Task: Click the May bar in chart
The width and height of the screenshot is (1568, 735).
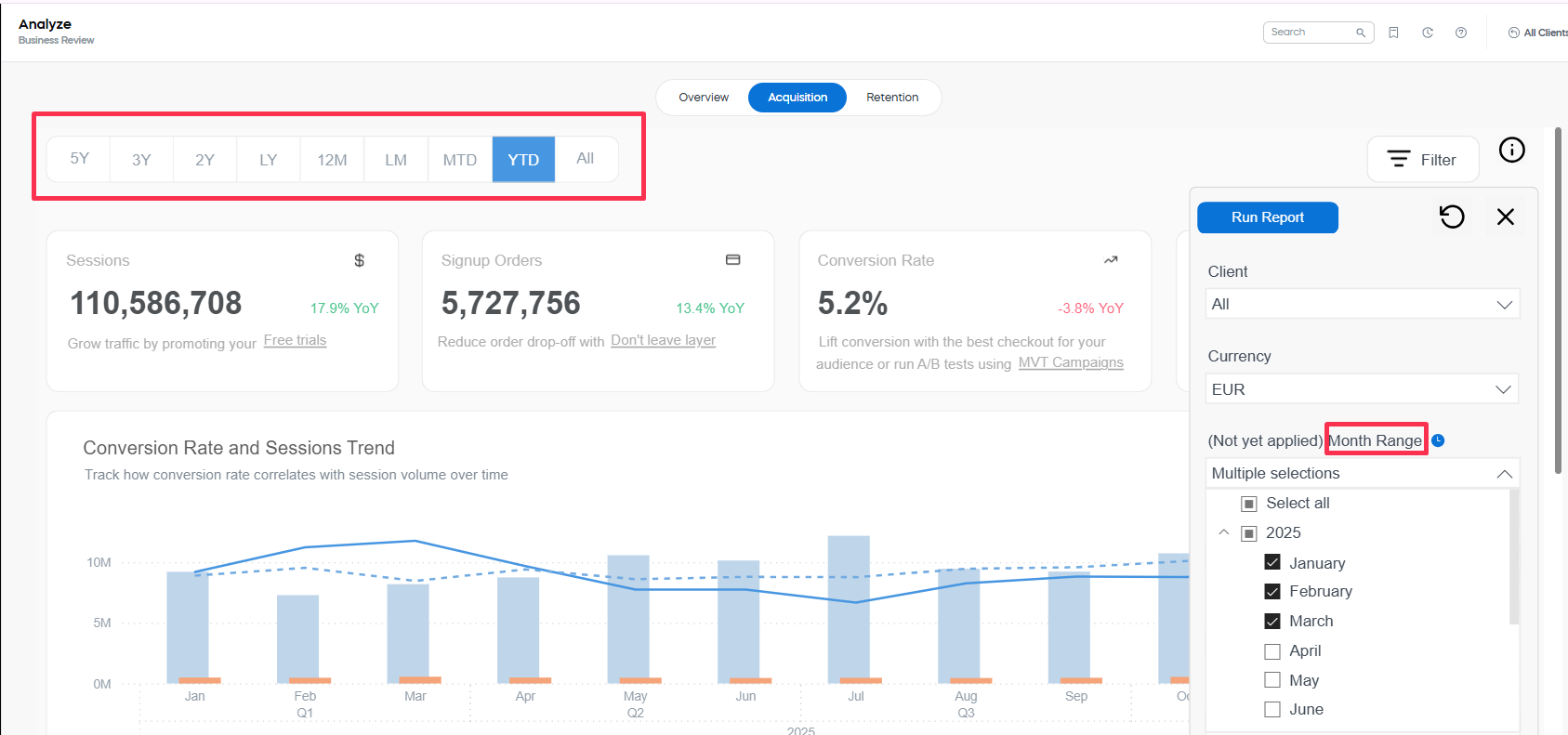Action: 628,619
